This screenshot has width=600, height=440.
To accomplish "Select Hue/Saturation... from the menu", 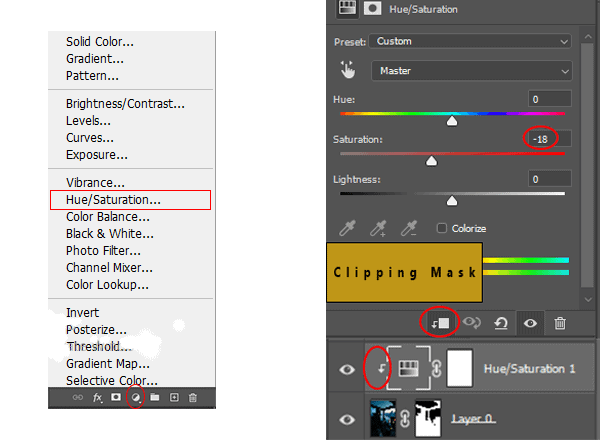I will coord(113,200).
